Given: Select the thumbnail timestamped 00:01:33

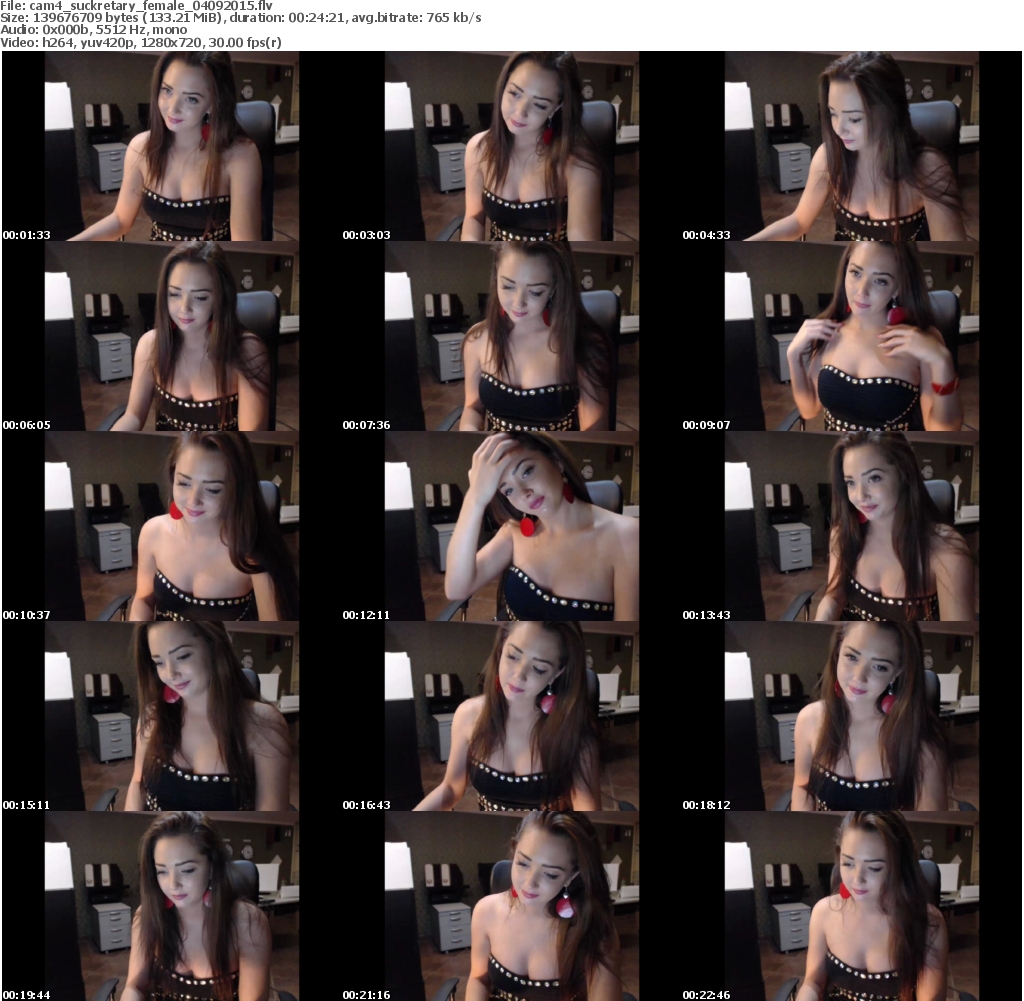Looking at the screenshot, I should point(171,147).
